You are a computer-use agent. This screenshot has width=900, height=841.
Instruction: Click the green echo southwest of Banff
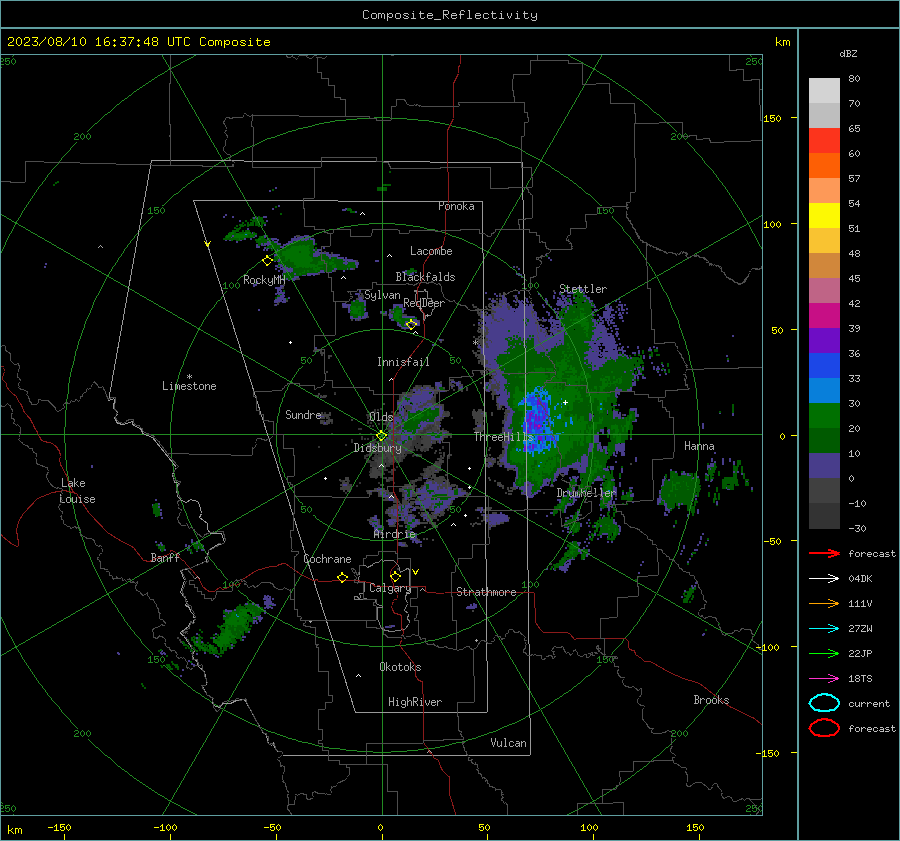[x=230, y=629]
